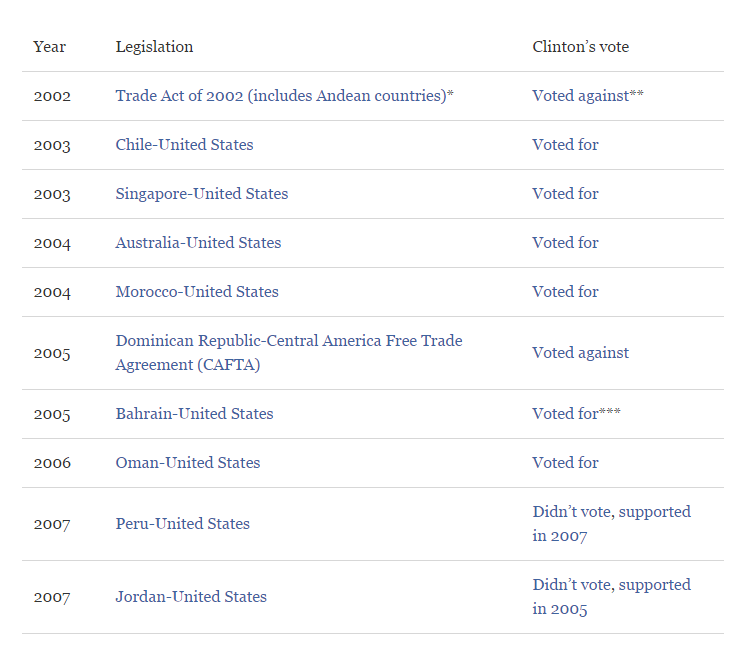Open 'Voted for' in the Oman row
The image size is (740, 662).
565,463
